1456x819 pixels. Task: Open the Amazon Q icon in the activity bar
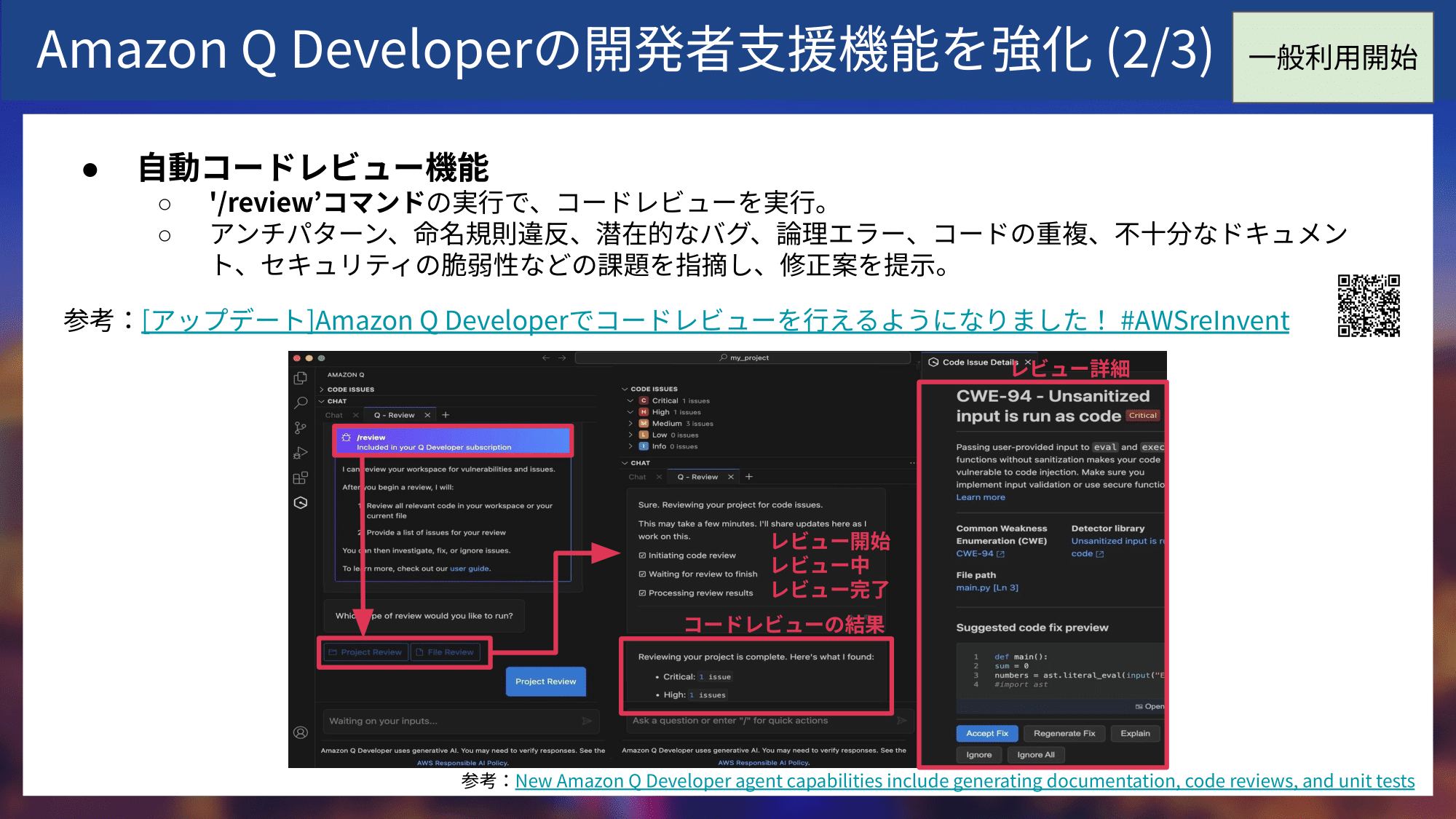[x=300, y=502]
